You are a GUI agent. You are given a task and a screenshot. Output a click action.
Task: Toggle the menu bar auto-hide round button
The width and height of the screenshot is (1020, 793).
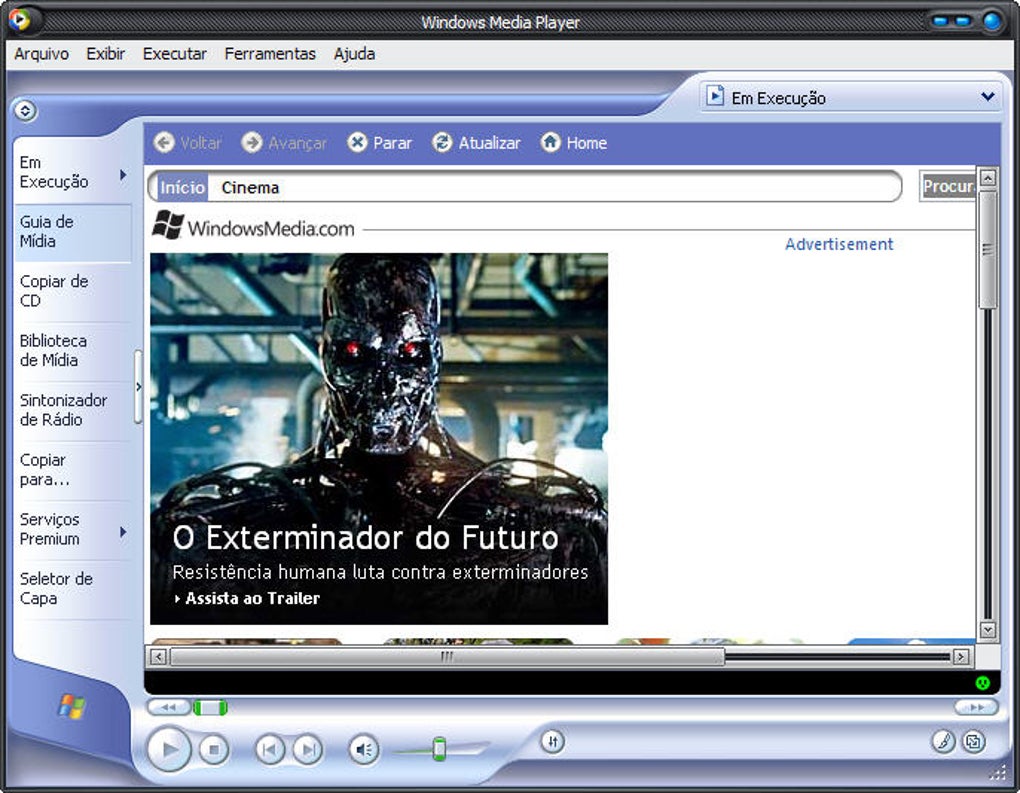25,111
